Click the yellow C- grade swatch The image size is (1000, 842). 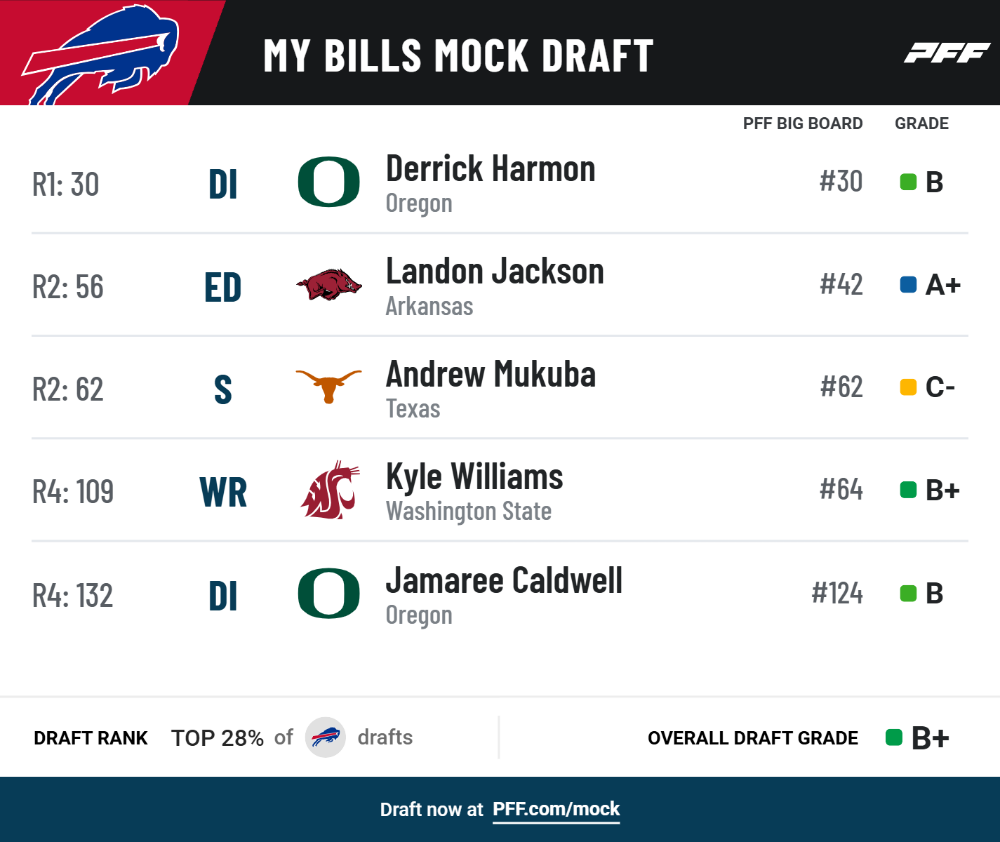point(908,387)
